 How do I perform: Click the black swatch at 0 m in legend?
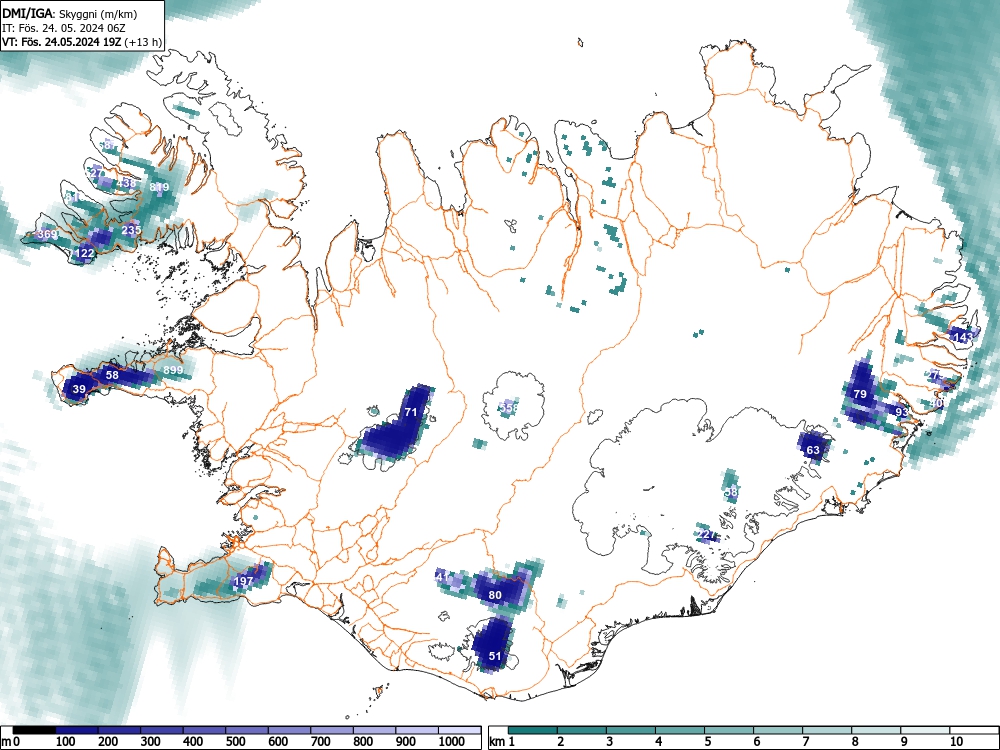(34, 730)
